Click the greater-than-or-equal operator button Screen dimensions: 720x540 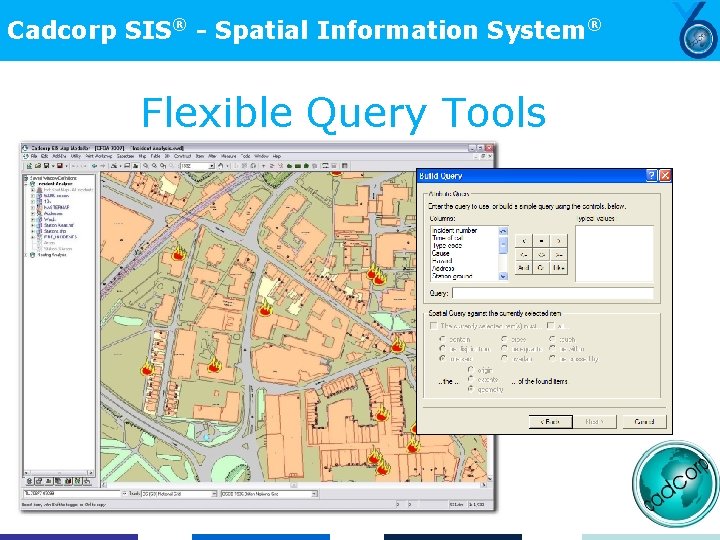pos(559,254)
